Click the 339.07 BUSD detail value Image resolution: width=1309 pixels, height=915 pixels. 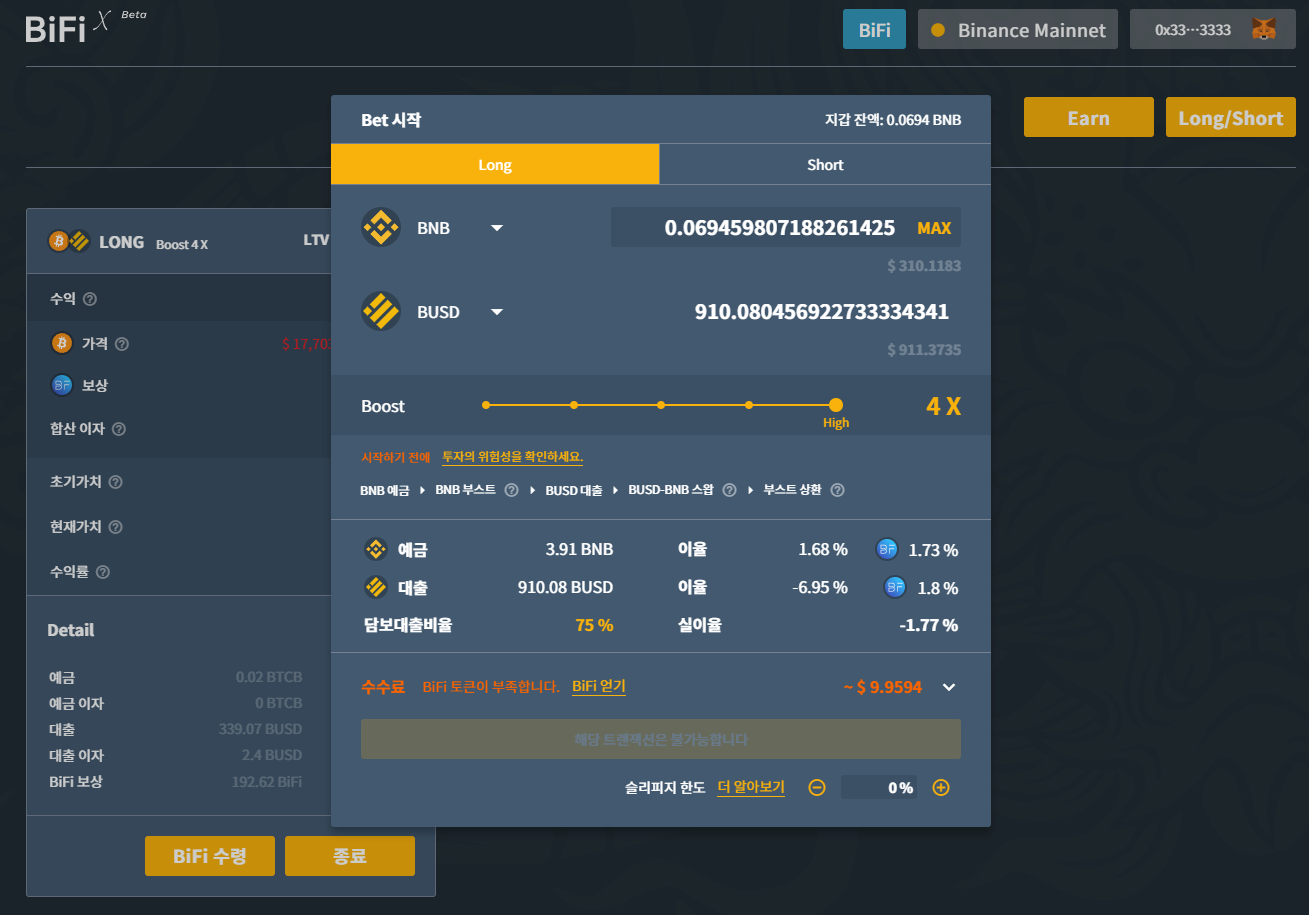point(260,729)
